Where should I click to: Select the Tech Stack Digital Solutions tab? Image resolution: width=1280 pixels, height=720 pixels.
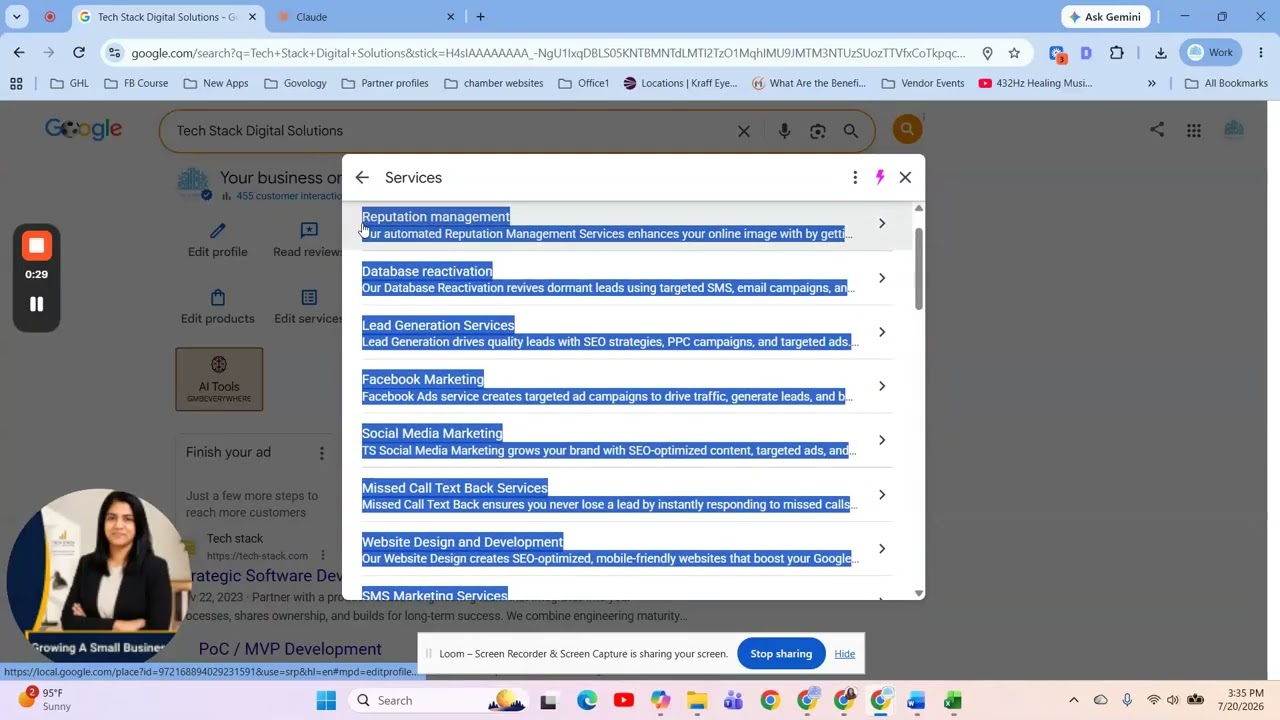tap(166, 17)
